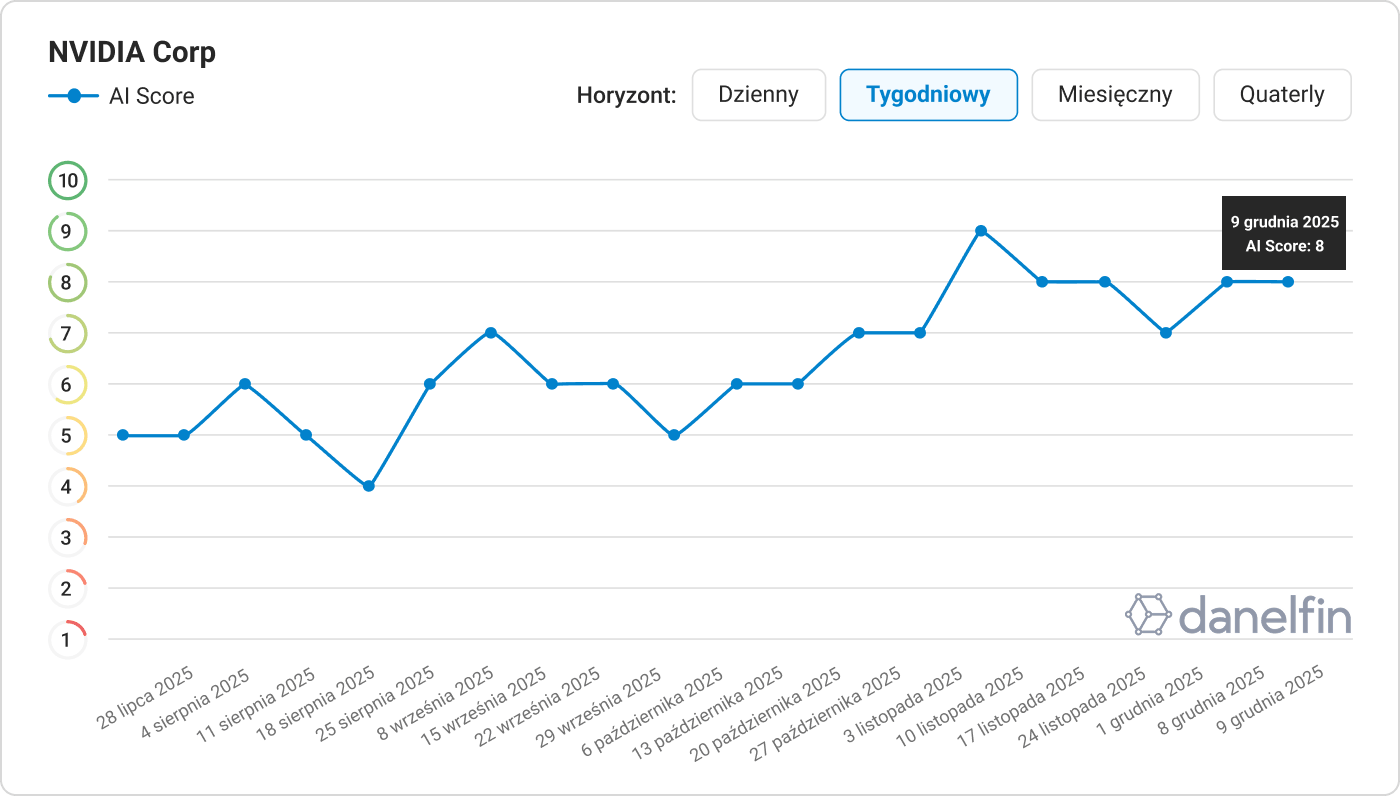The height and width of the screenshot is (796, 1400).
Task: Click the score 10 circle icon
Action: [x=68, y=181]
